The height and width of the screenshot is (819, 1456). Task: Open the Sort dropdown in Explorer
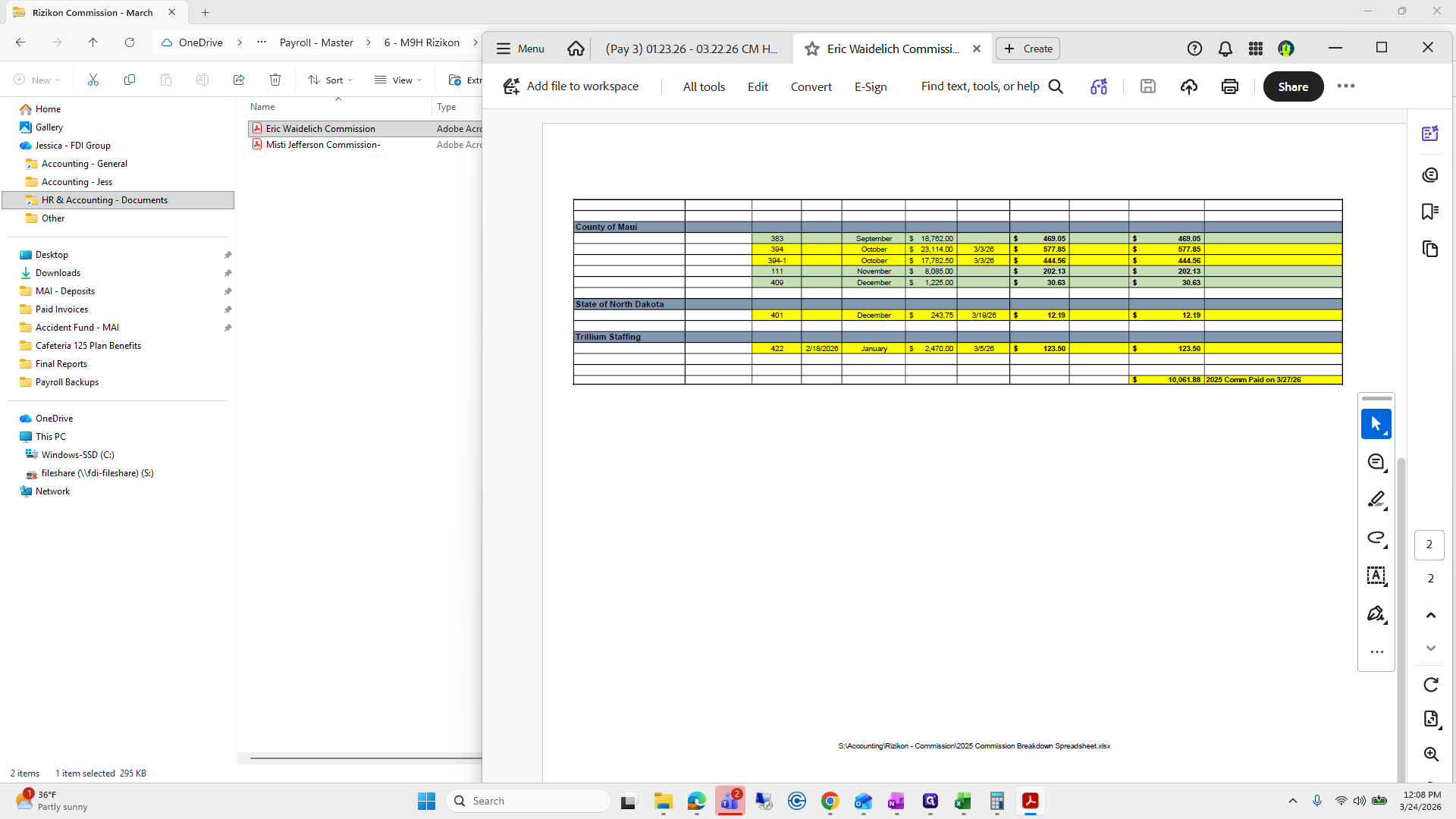[331, 80]
